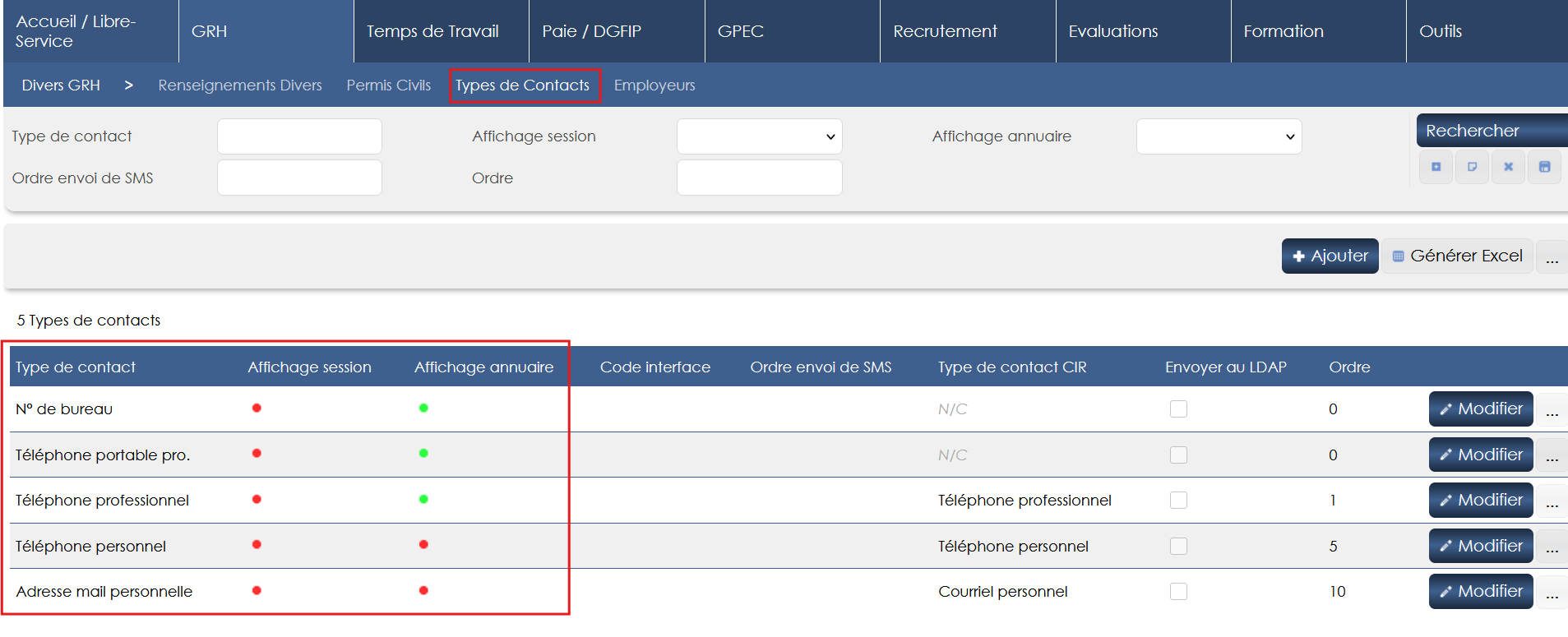Click the sticky note icon under Rechercher
The height and width of the screenshot is (637, 1568).
point(1472,167)
